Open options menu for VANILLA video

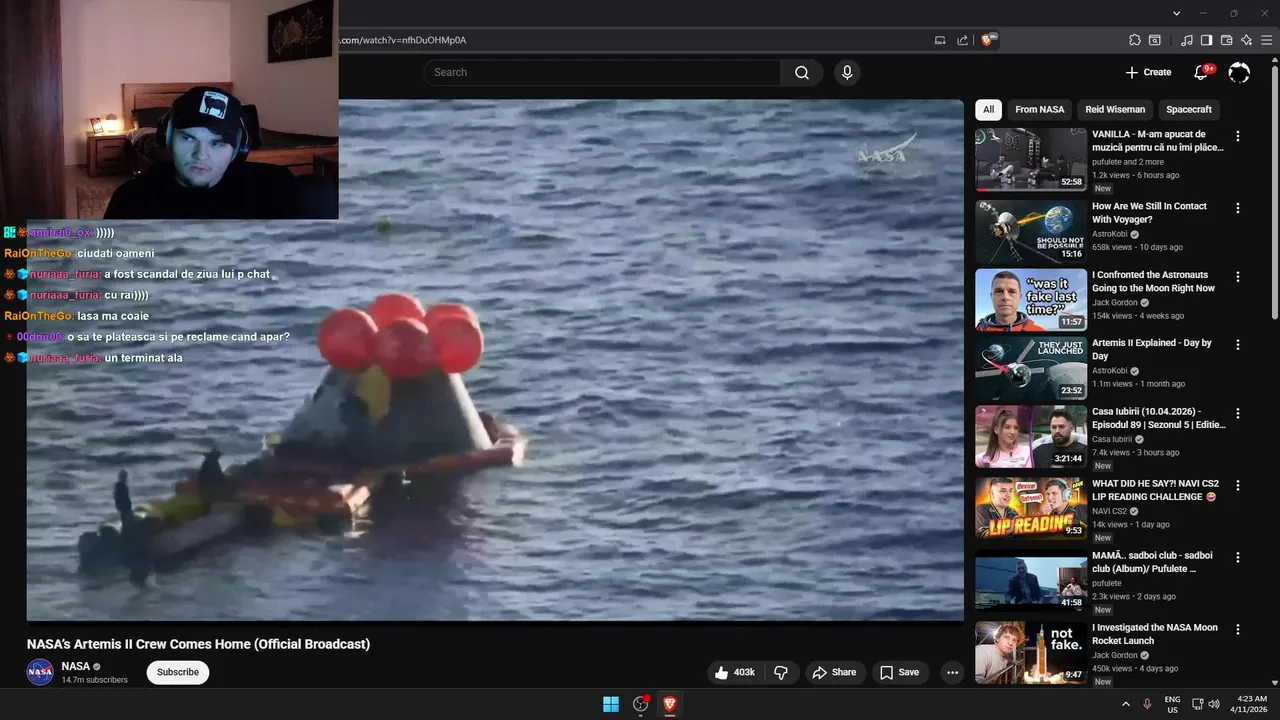pos(1238,136)
